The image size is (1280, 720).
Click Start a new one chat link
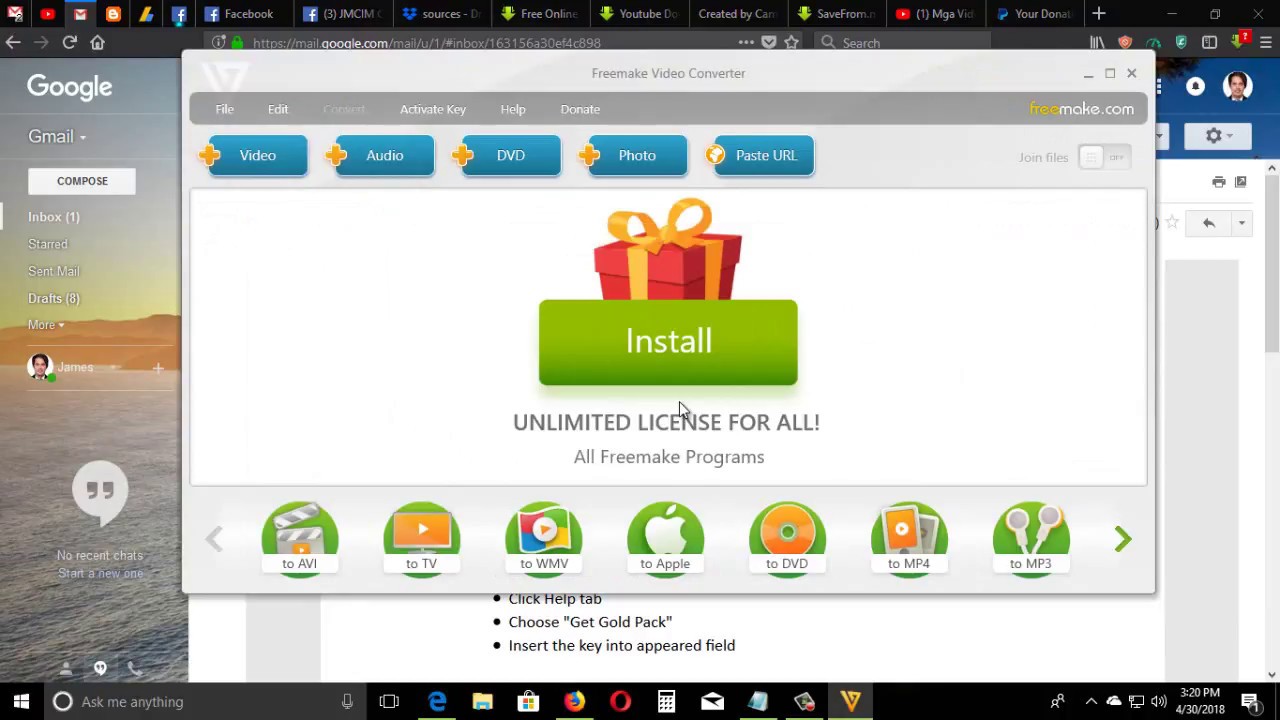[100, 573]
